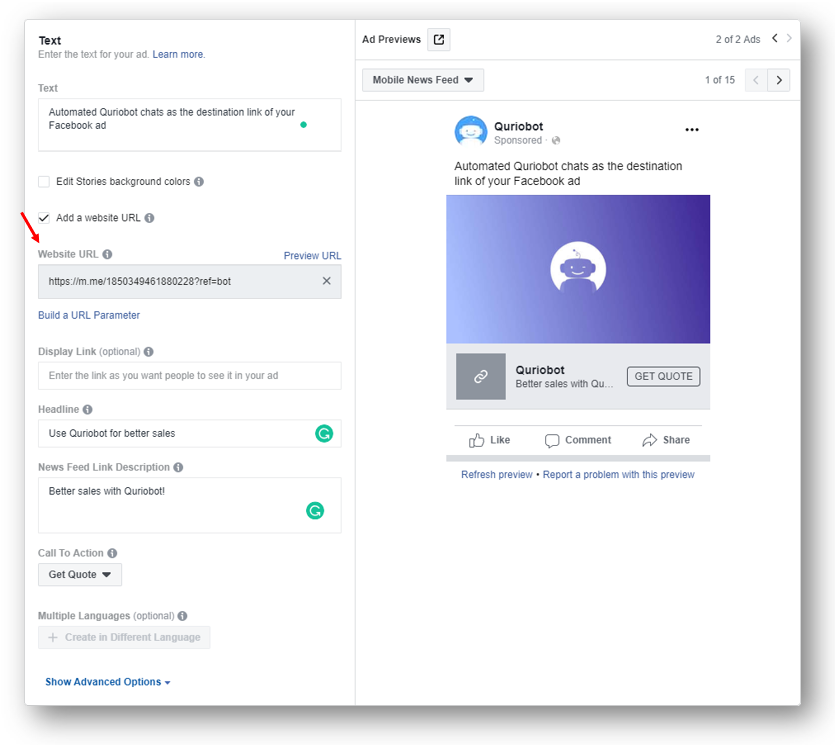Open the Get Quote call to action dropdown
Viewport: 835px width, 745px height.
(x=80, y=575)
